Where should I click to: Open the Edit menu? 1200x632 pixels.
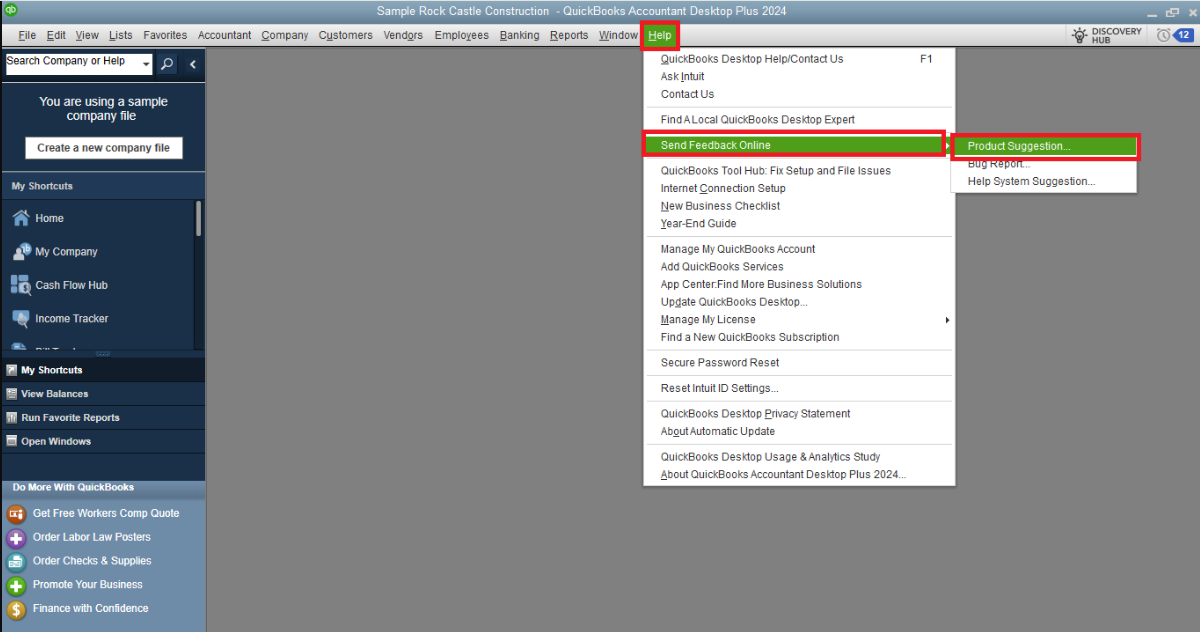point(56,35)
